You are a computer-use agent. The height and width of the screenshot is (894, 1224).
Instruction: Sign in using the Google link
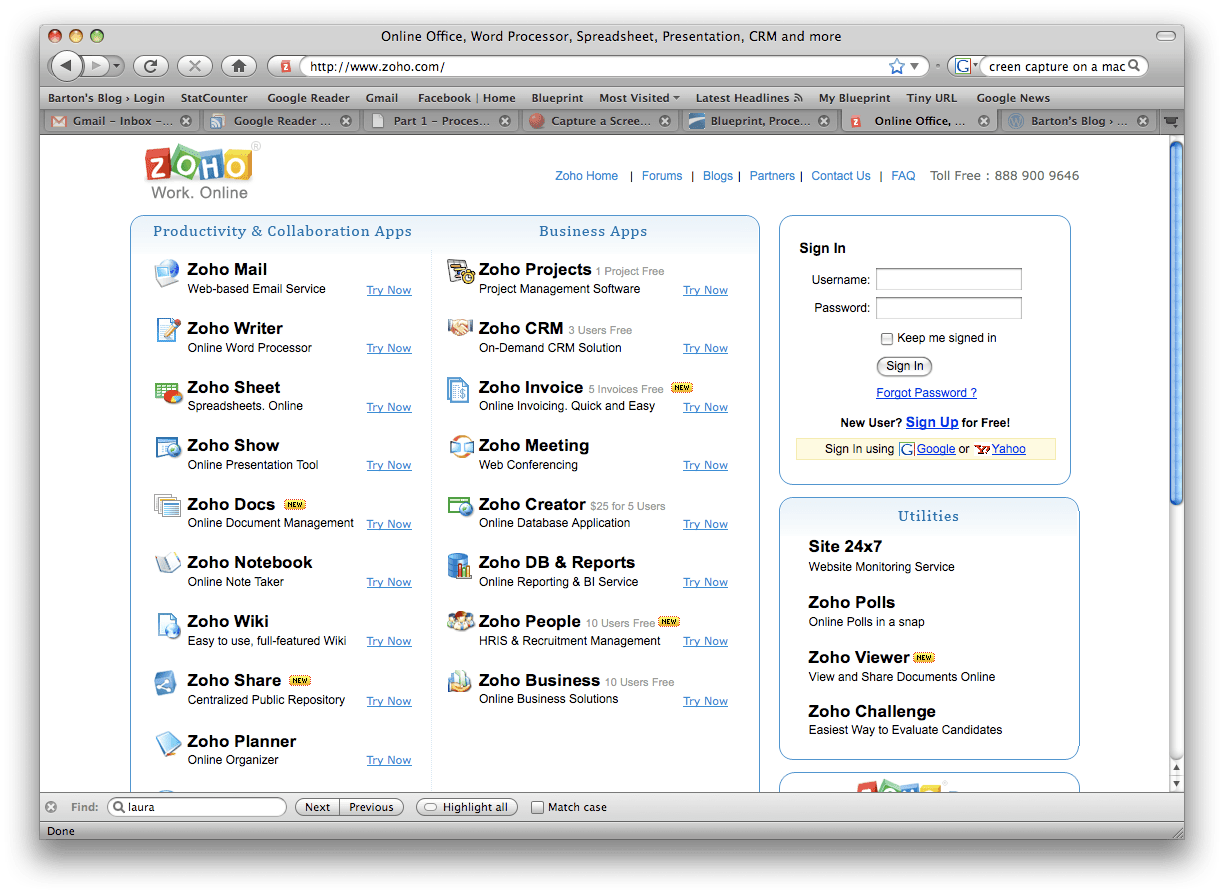click(x=935, y=449)
